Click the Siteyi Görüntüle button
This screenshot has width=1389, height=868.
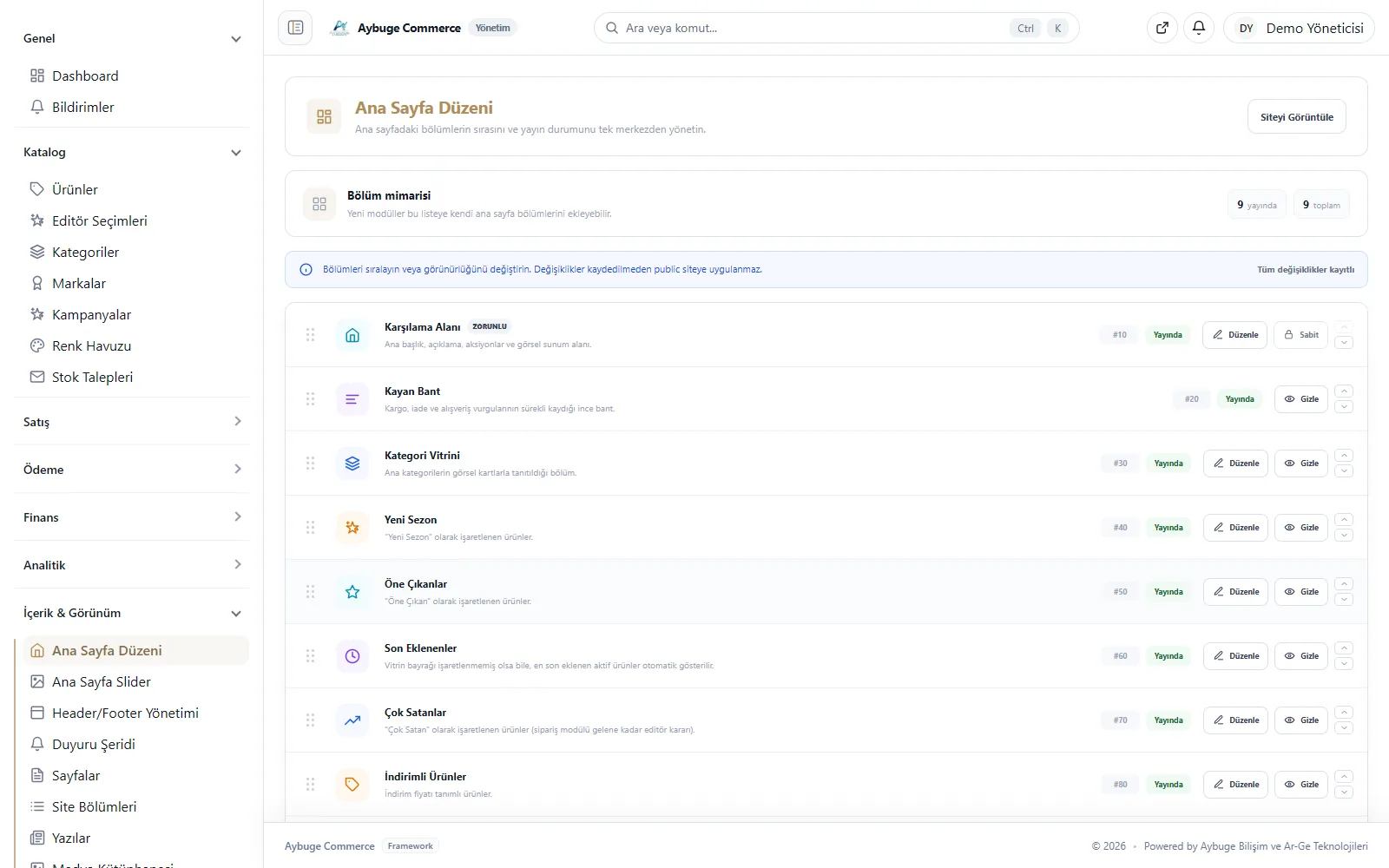point(1297,117)
